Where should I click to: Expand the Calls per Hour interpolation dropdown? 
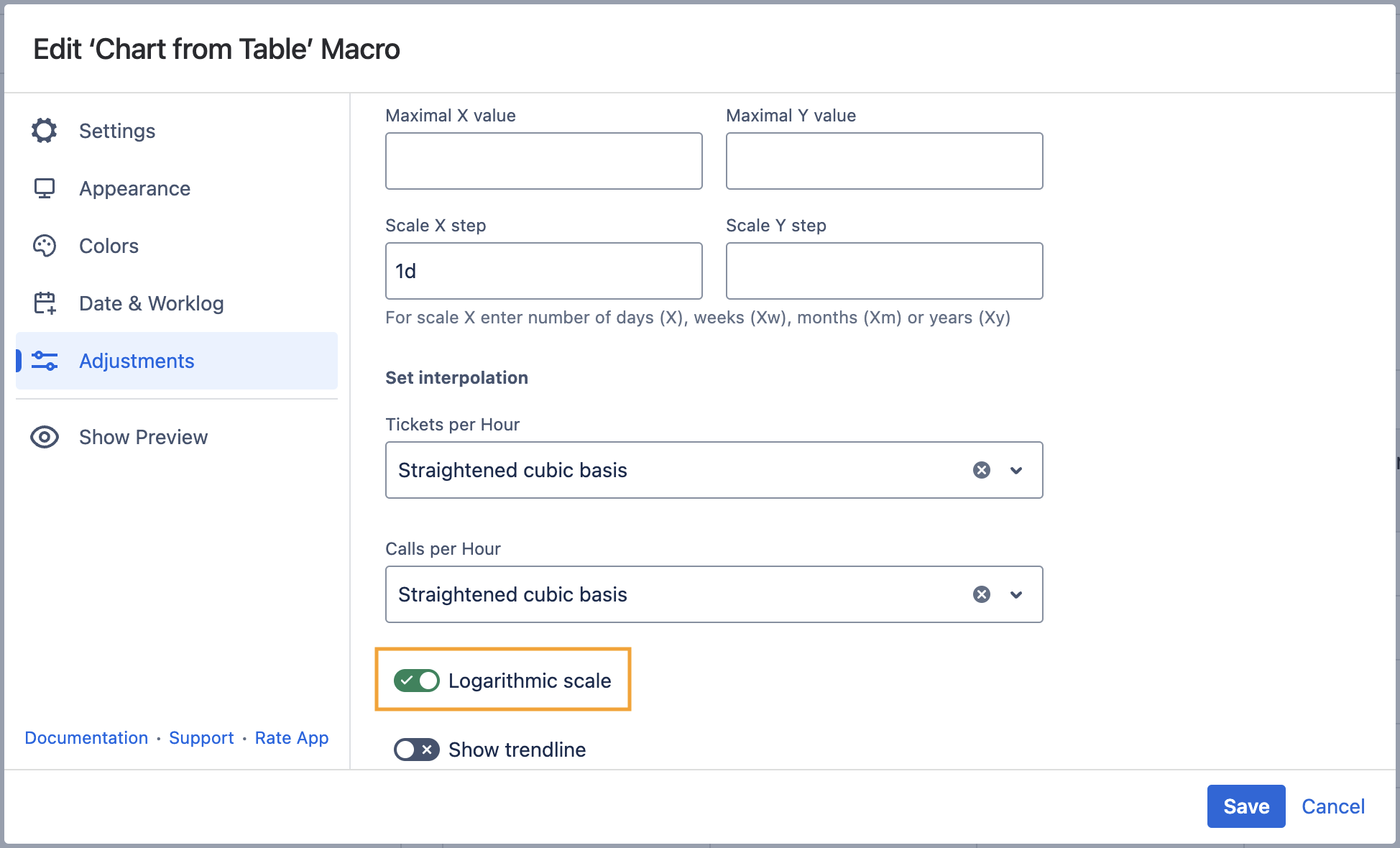pos(1016,594)
